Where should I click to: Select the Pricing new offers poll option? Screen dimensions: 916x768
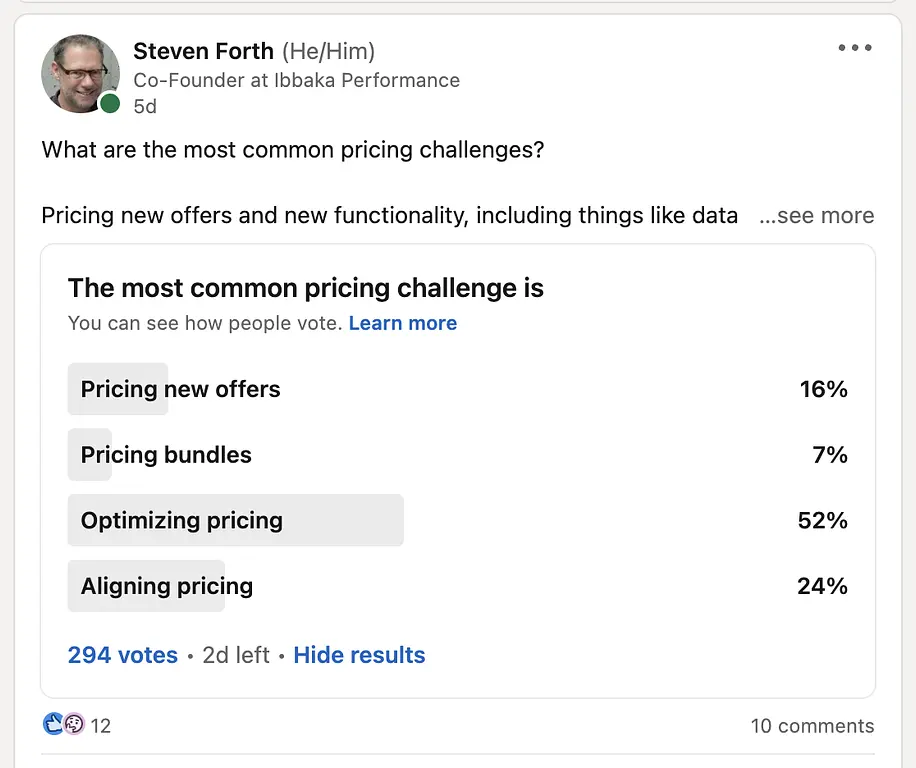457,389
